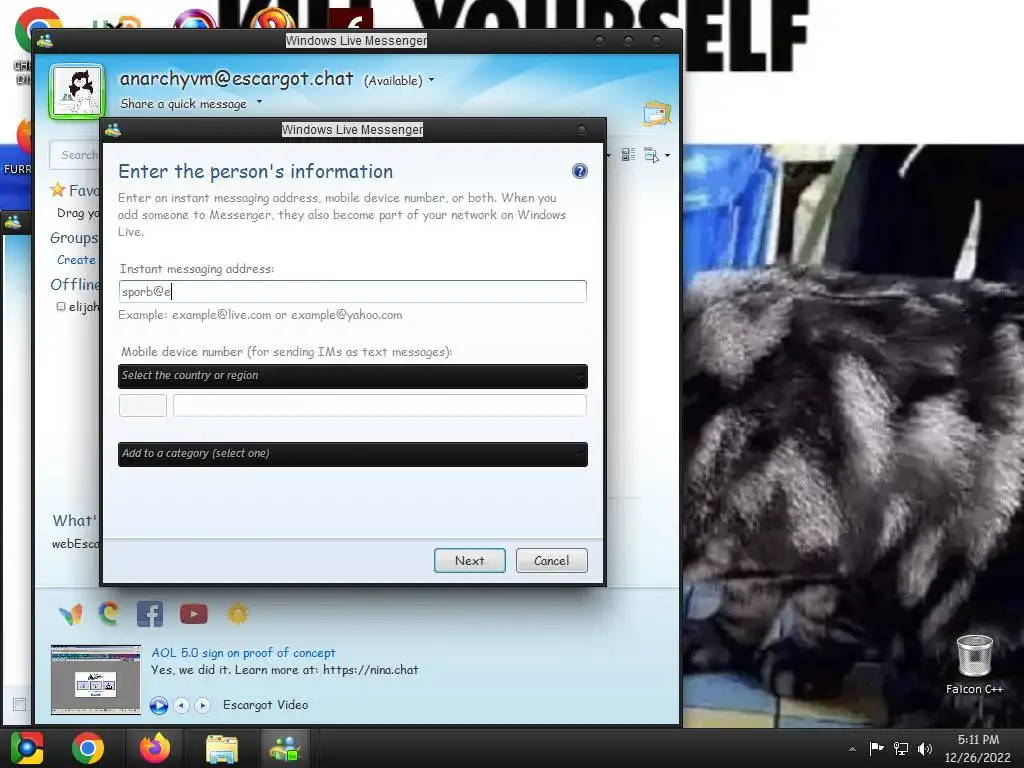Click the Next button
The height and width of the screenshot is (768, 1024).
pos(470,560)
